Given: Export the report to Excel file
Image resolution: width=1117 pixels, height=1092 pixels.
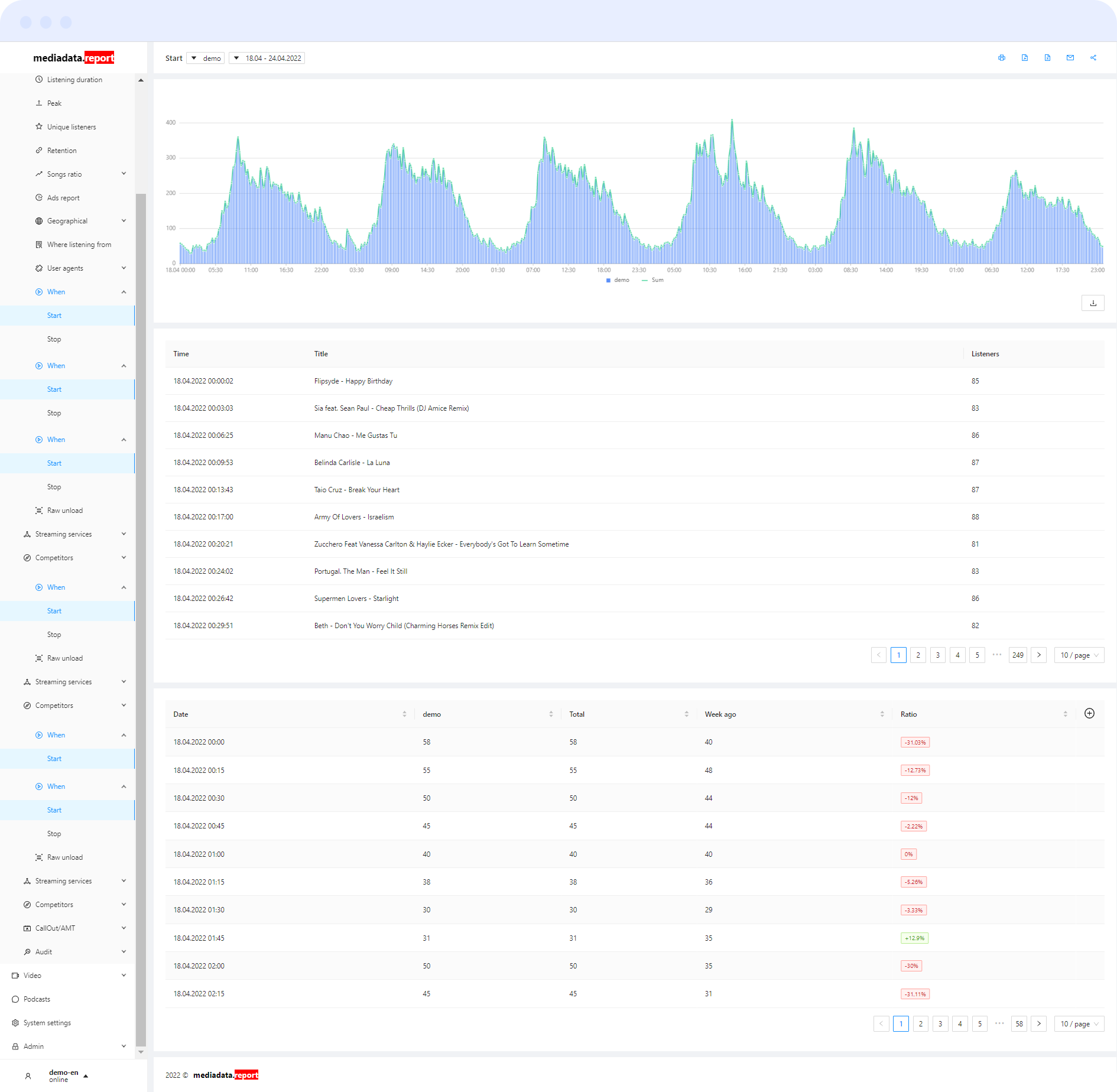Looking at the screenshot, I should 1047,58.
